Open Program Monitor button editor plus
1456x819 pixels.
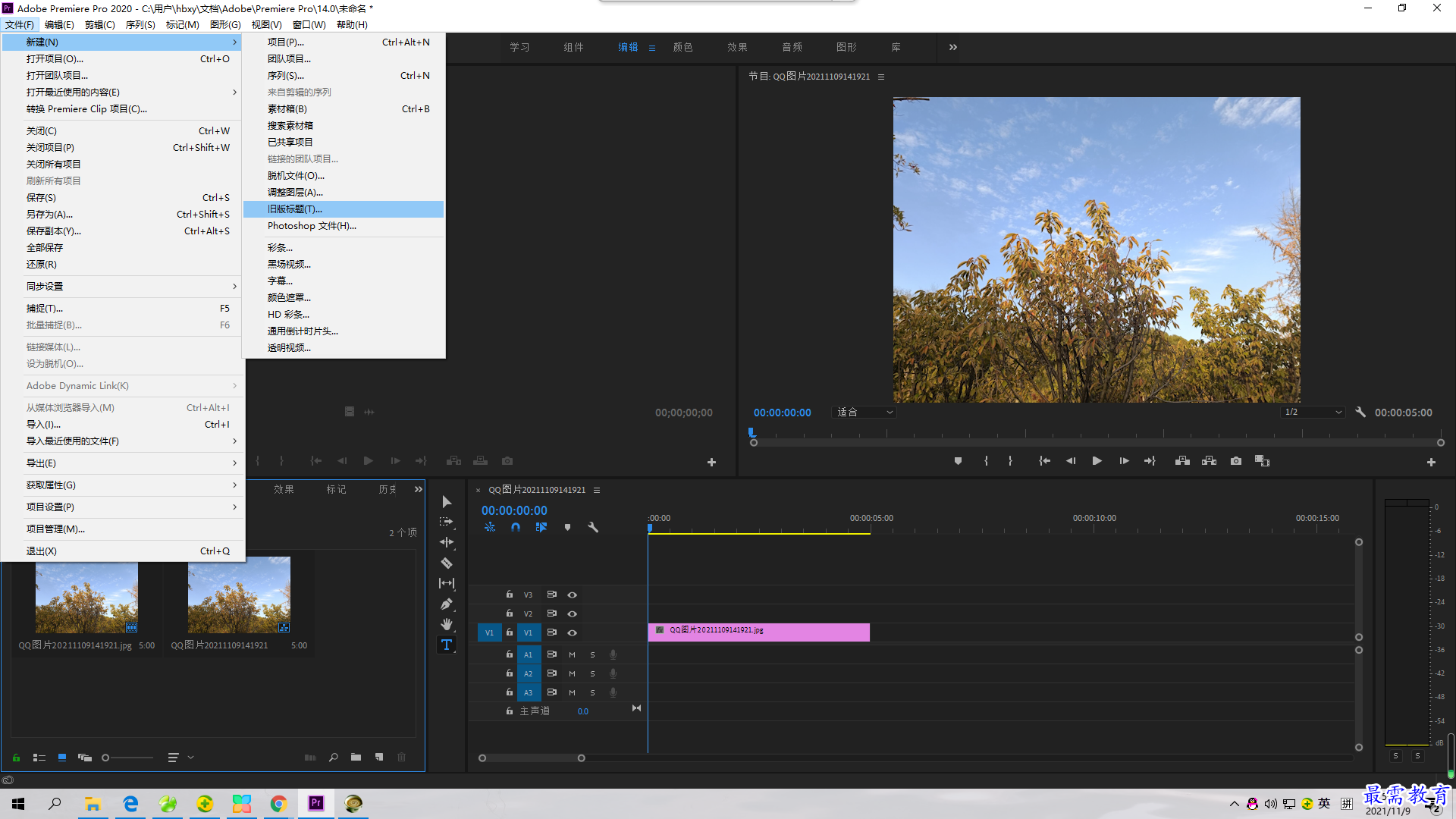pyautogui.click(x=1431, y=462)
